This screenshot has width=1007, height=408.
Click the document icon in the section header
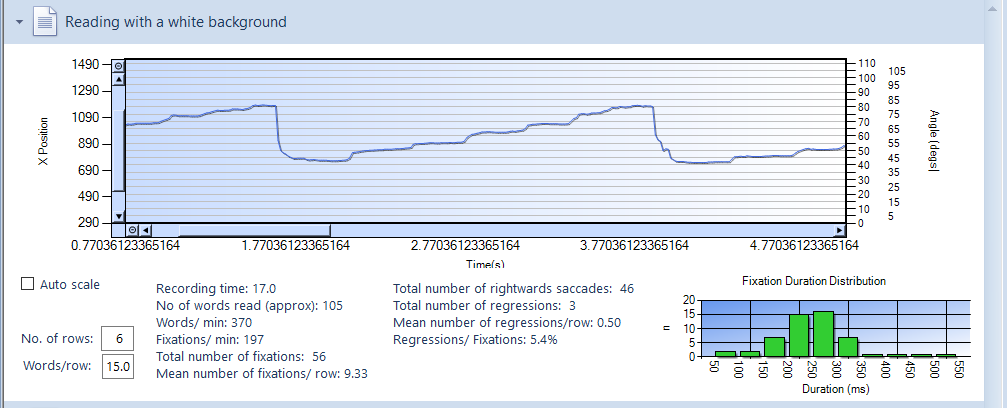point(45,21)
